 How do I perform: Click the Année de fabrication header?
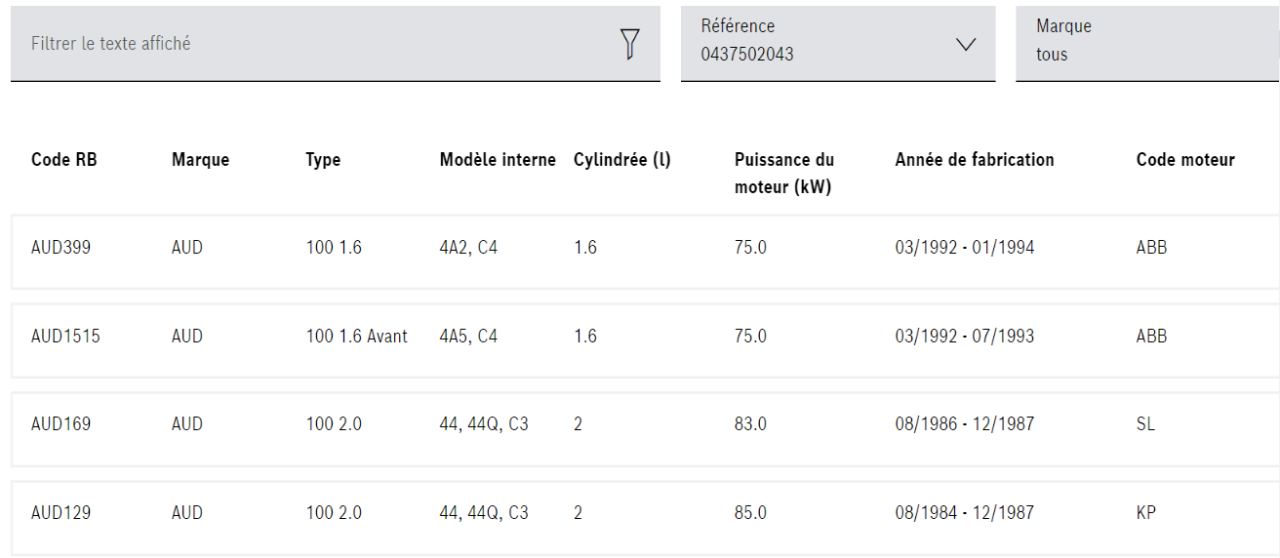click(x=974, y=160)
